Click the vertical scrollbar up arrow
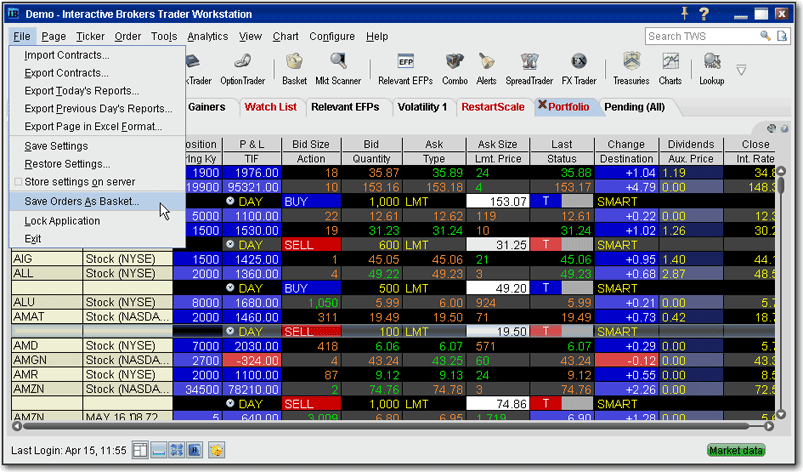Viewport: 803px width, 472px height. coord(781,171)
